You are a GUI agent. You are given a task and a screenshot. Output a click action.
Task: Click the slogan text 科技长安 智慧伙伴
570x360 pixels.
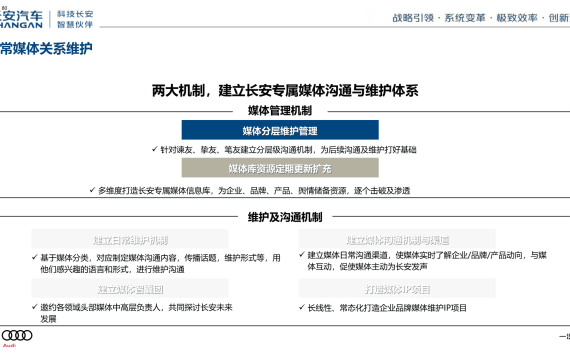point(75,19)
